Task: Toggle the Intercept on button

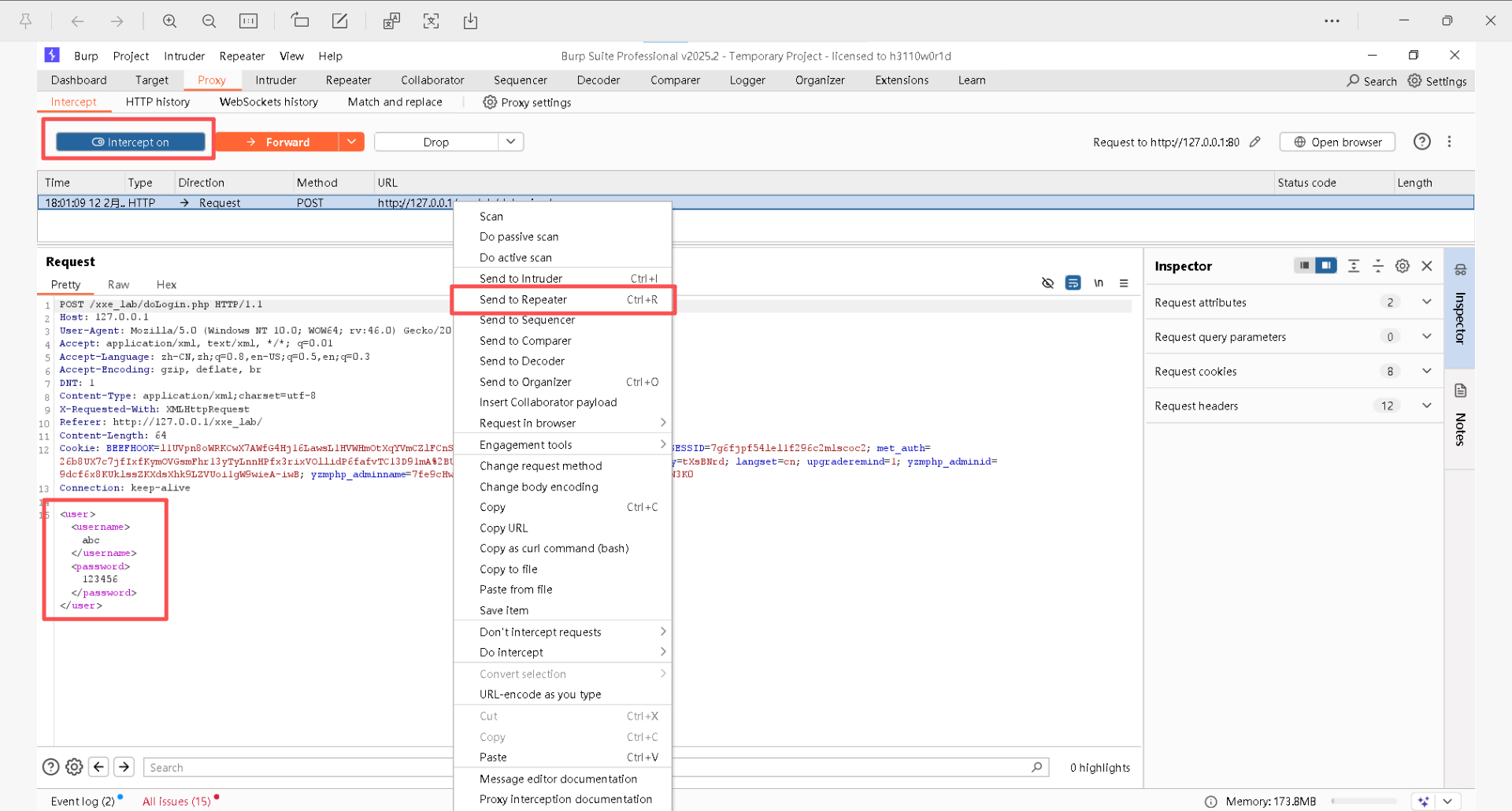Action: click(131, 142)
